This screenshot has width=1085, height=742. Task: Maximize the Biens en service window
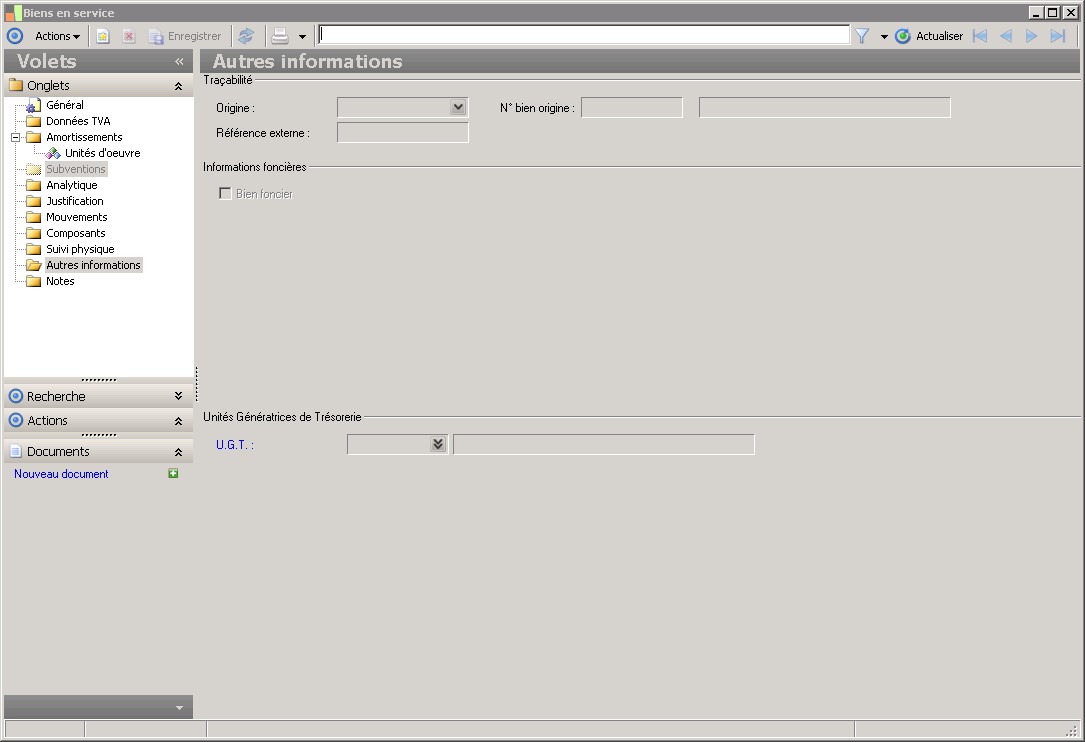pos(1052,12)
